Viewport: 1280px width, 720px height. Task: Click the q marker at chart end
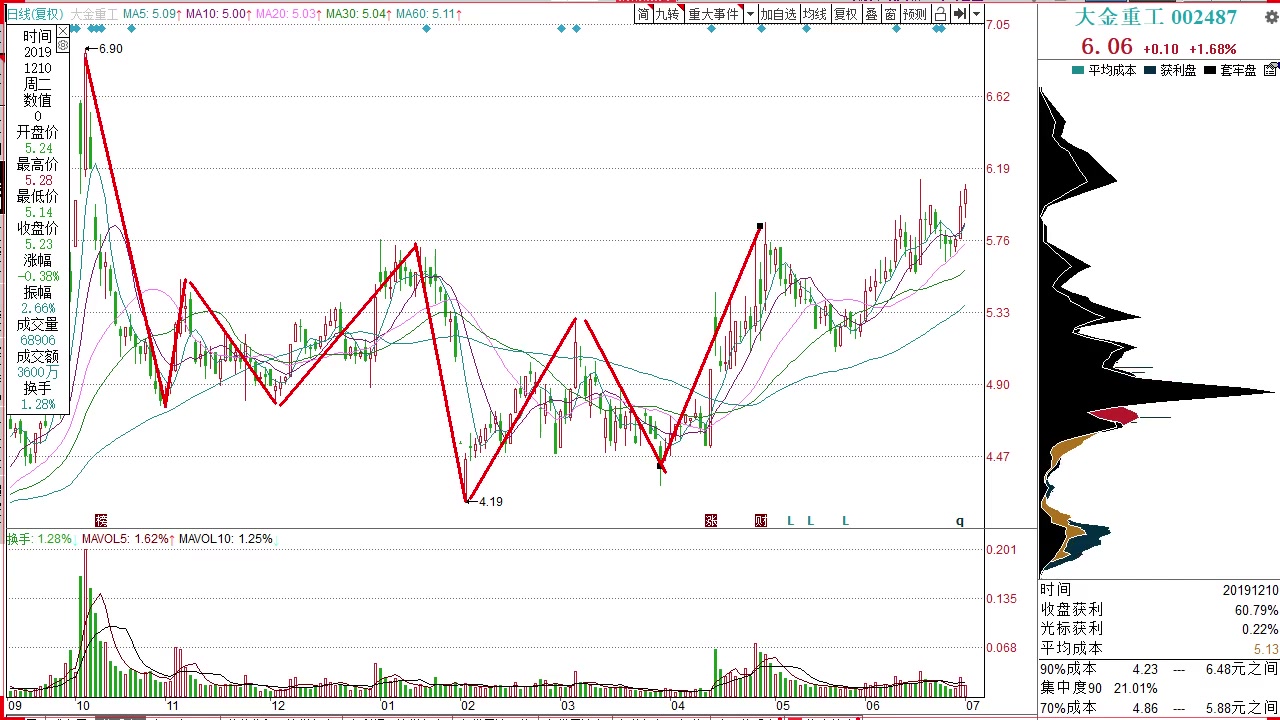(960, 521)
